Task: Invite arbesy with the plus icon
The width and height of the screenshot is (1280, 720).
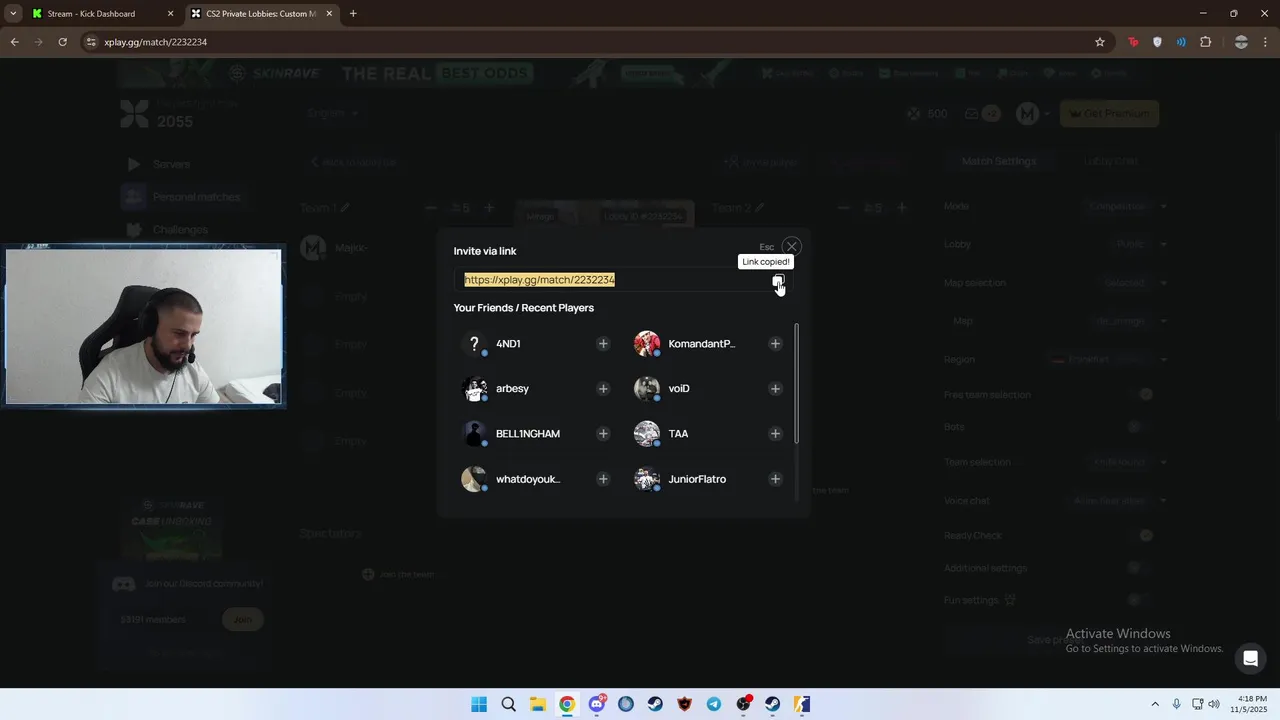Action: tap(603, 389)
